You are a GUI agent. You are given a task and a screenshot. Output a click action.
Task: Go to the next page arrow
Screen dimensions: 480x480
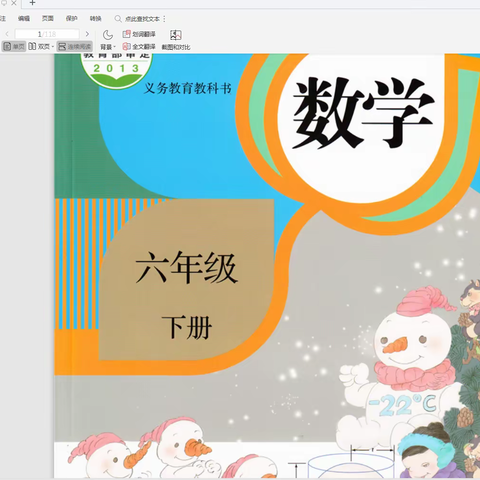tap(87, 34)
